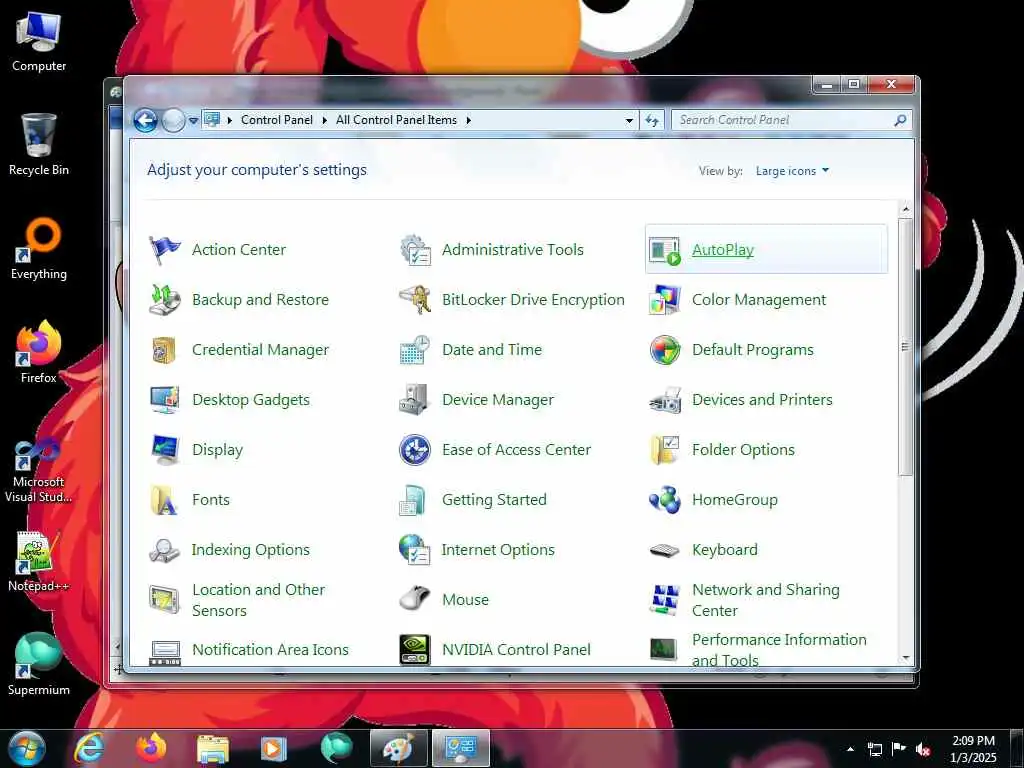Screen dimensions: 1024x768
Task: Expand the arrow after All Control Panel Items
Action: click(468, 120)
